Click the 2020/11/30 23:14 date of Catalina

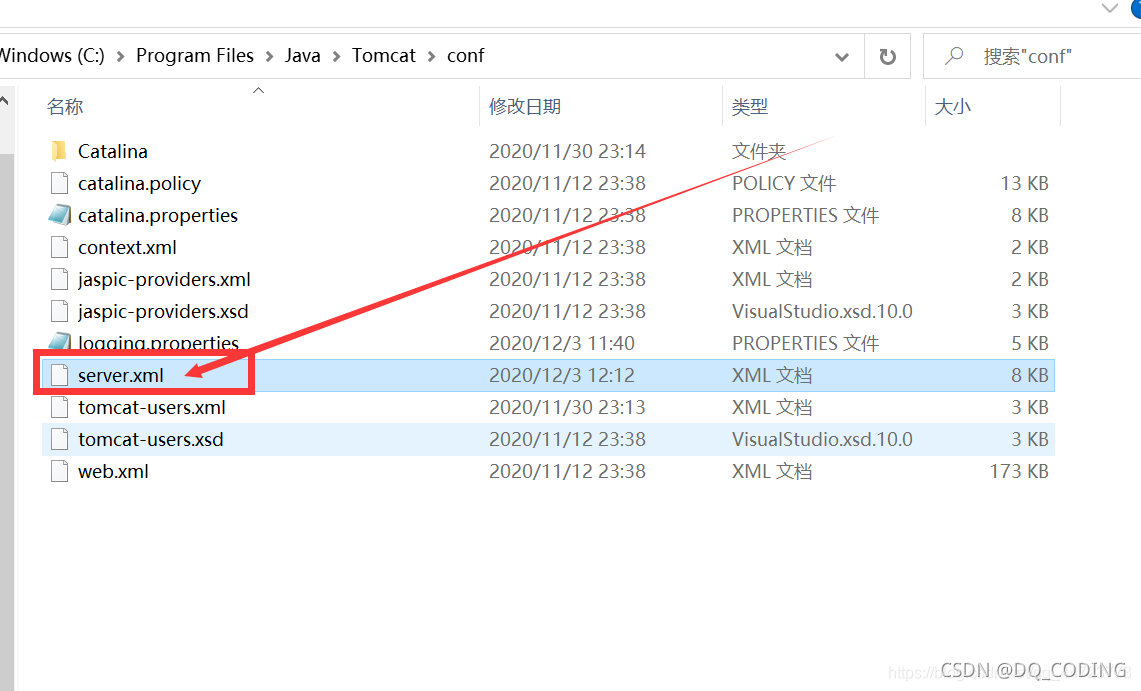(x=568, y=151)
